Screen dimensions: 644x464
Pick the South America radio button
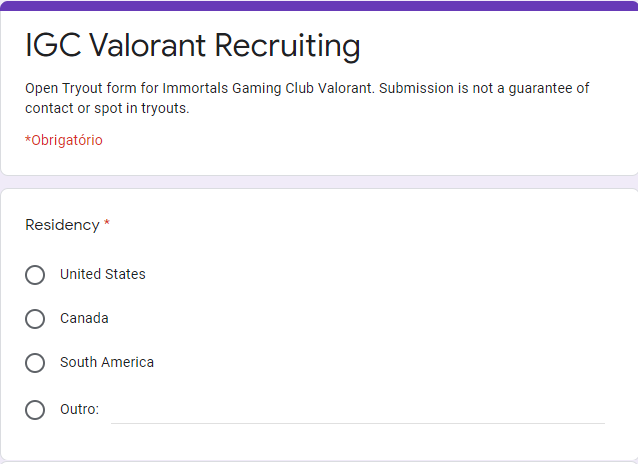(35, 363)
